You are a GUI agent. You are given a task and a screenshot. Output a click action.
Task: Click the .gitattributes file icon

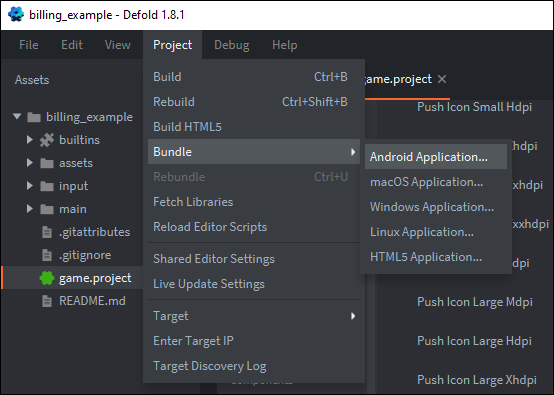[x=47, y=232]
